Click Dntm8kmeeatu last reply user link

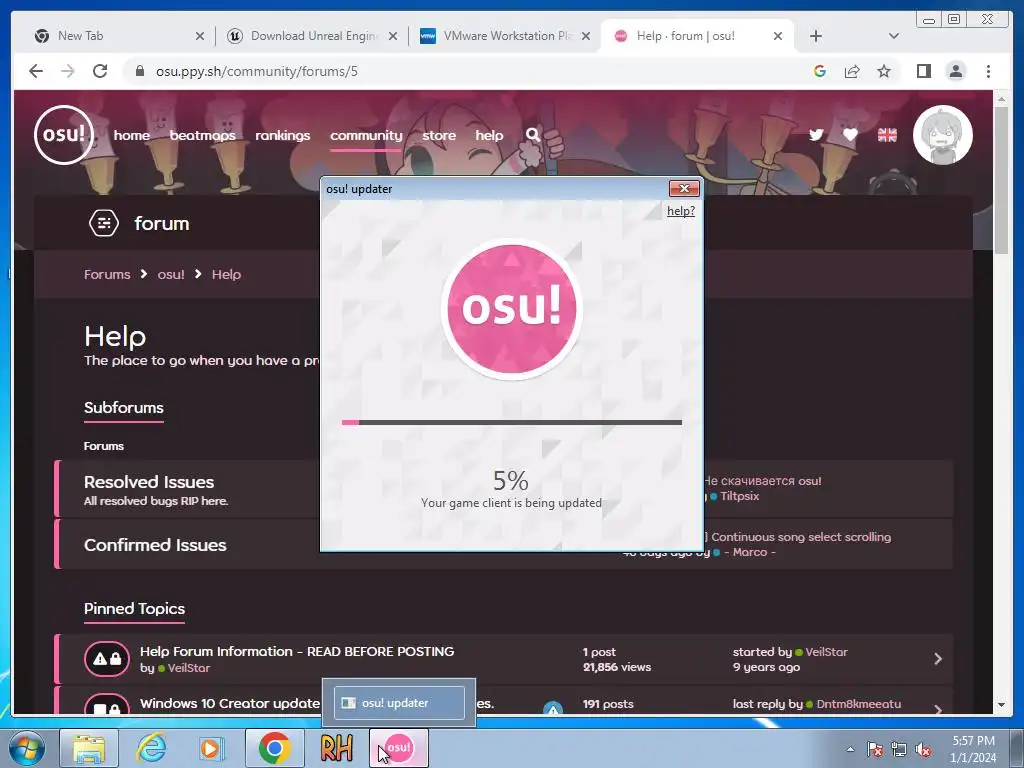click(859, 704)
